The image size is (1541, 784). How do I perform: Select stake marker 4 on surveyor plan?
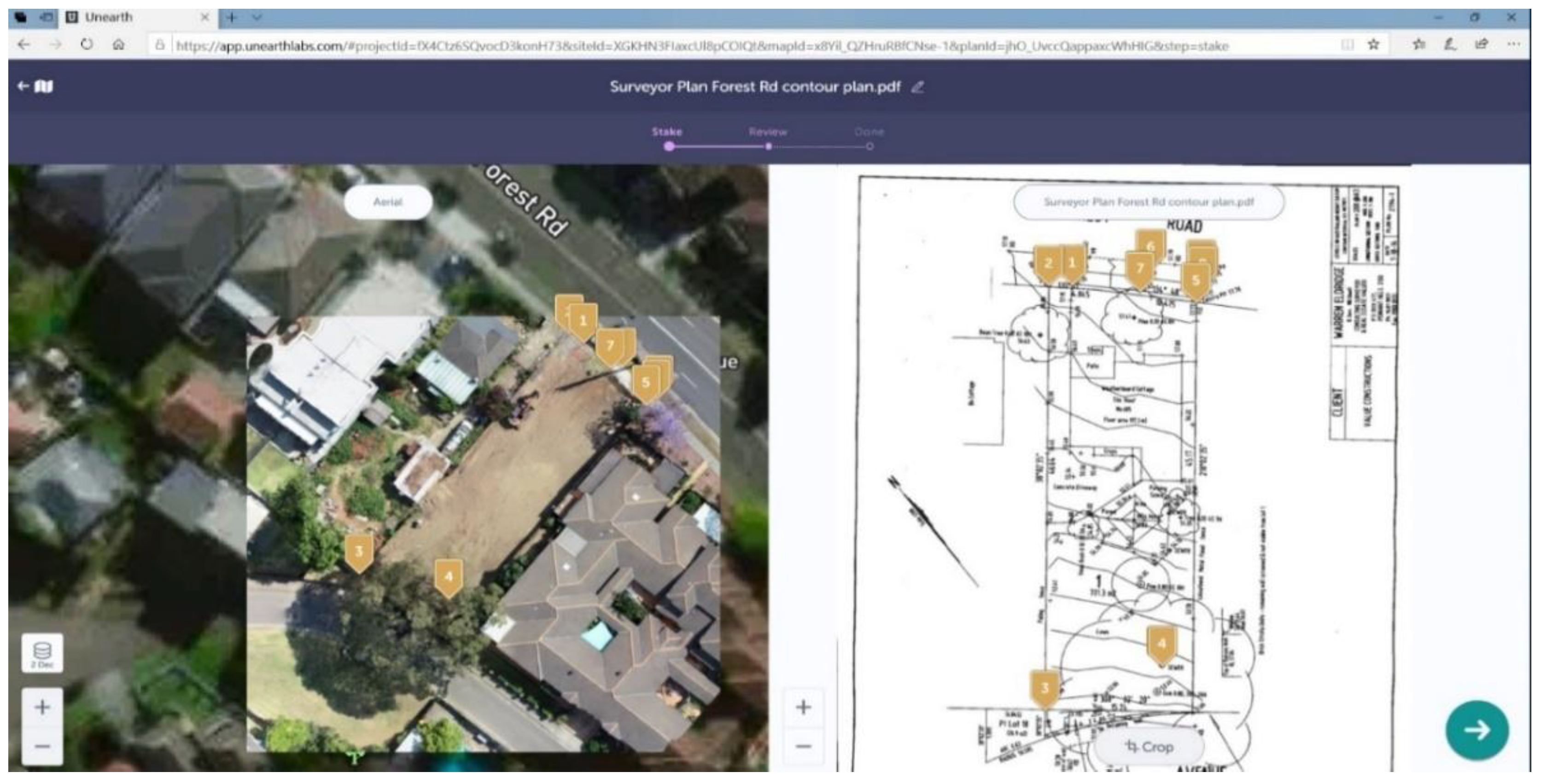[1161, 644]
